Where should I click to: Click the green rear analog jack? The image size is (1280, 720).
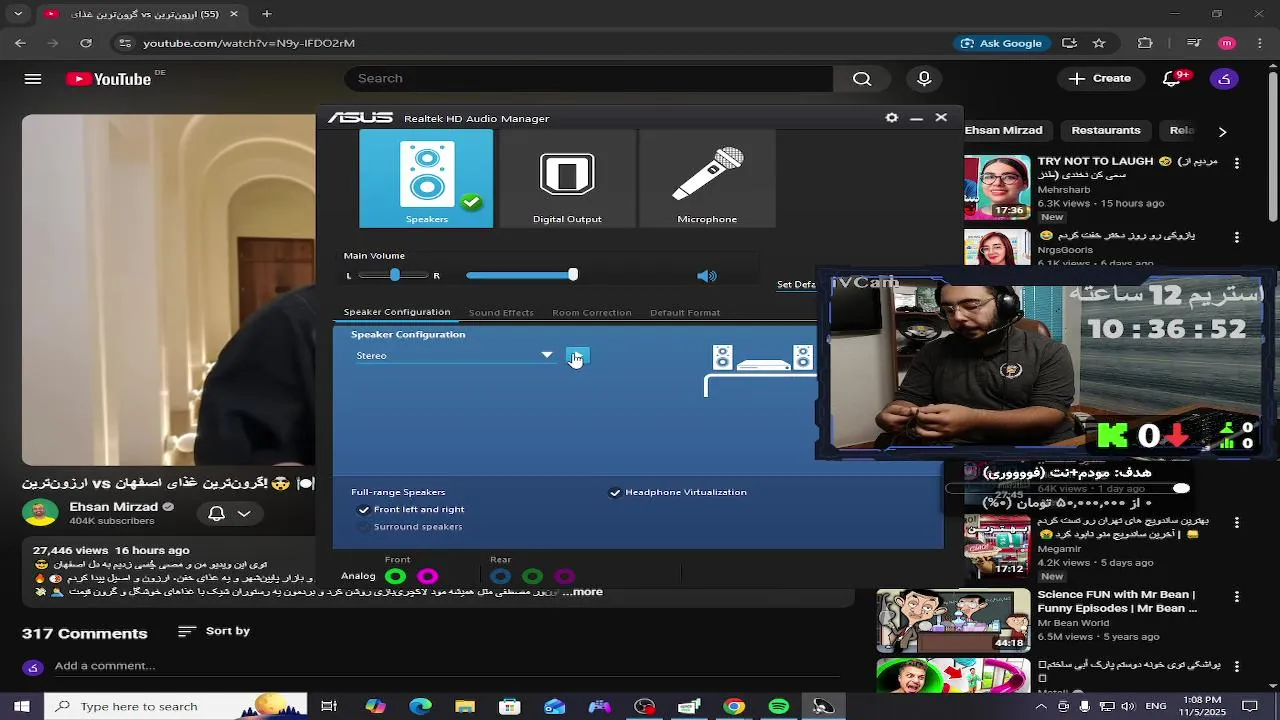[x=532, y=576]
